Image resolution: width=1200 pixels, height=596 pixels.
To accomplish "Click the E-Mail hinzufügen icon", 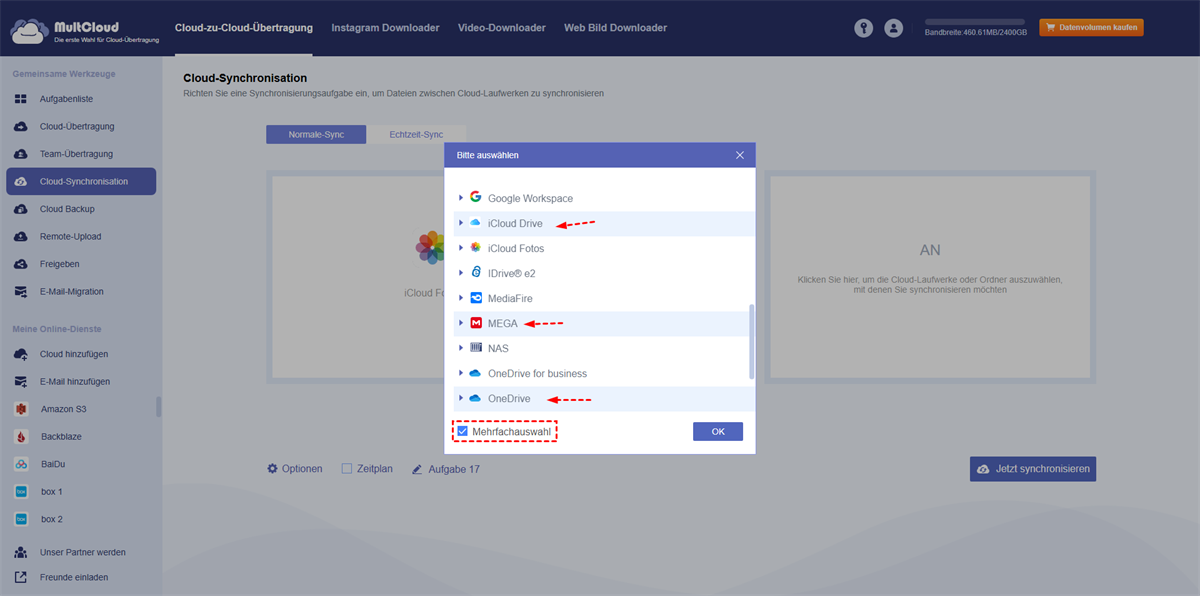I will coord(21,381).
